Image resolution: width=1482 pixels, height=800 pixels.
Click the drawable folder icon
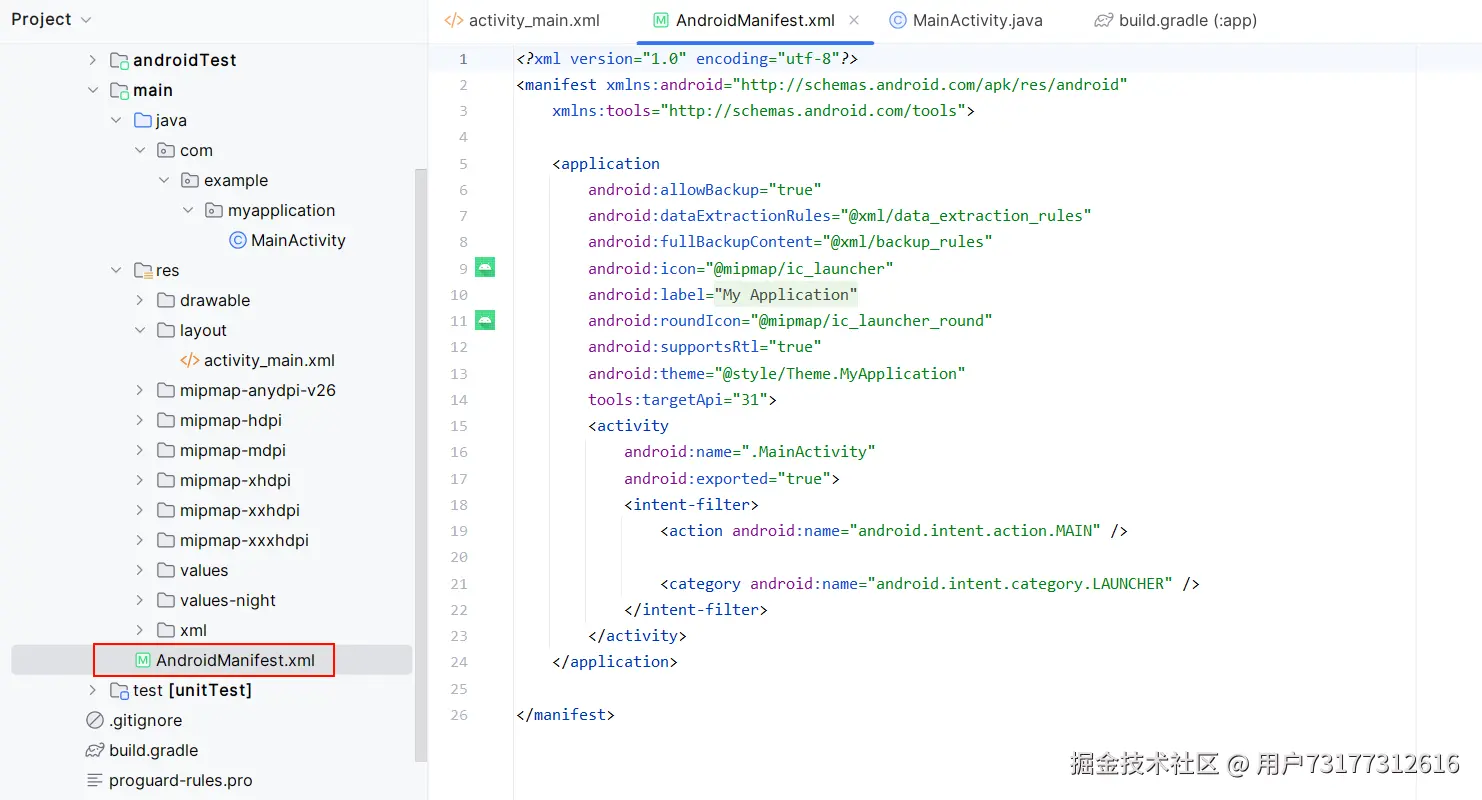(x=166, y=300)
